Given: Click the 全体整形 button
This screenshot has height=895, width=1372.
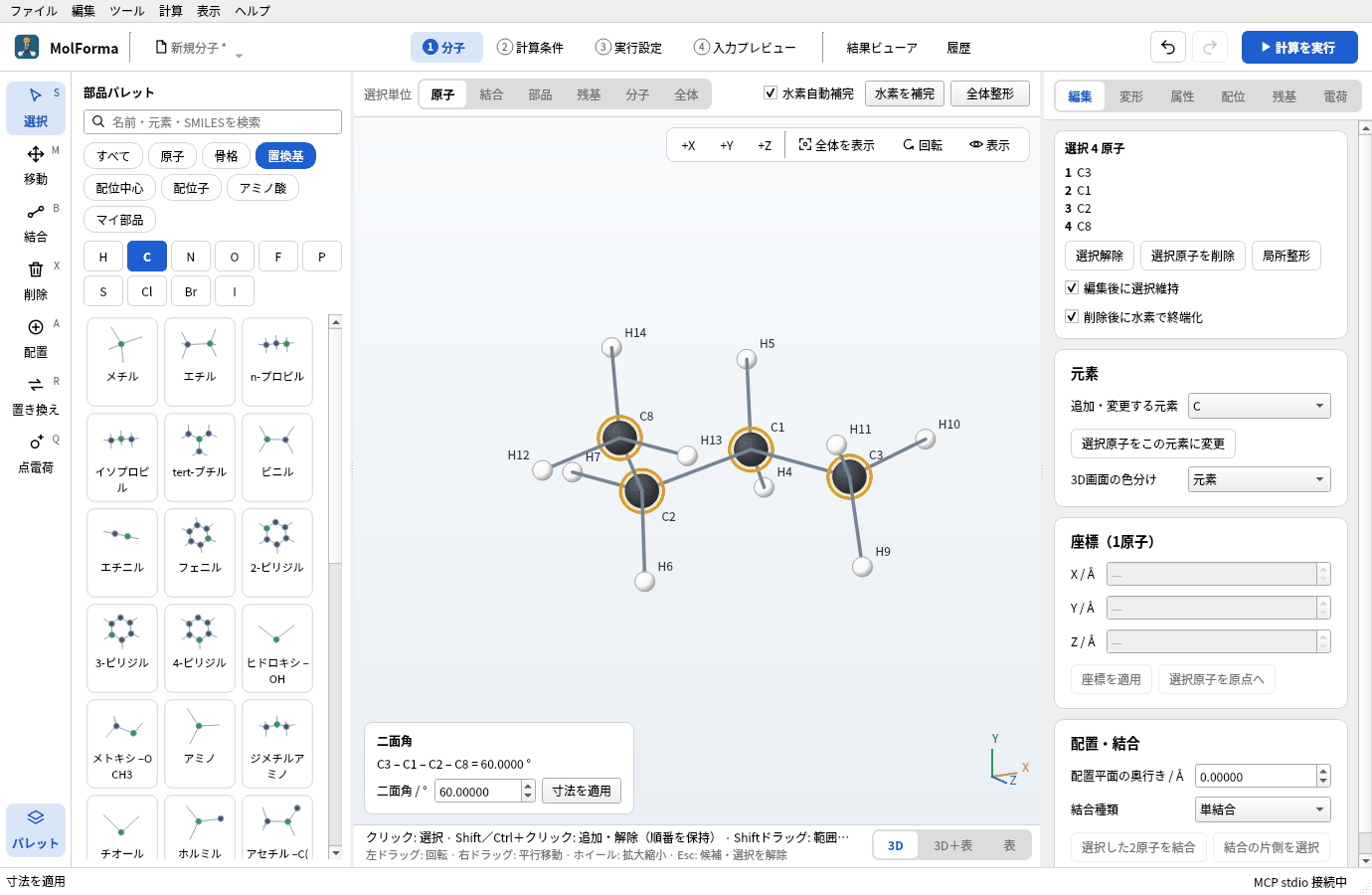Looking at the screenshot, I should click(x=990, y=93).
